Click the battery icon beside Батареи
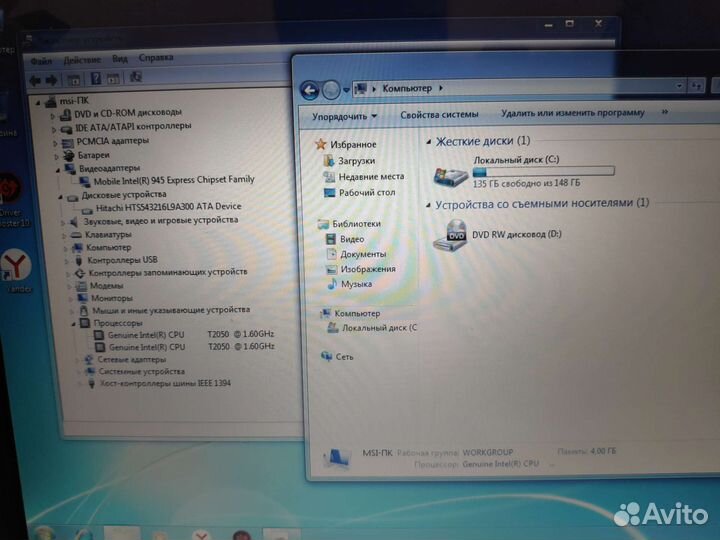 pyautogui.click(x=69, y=156)
